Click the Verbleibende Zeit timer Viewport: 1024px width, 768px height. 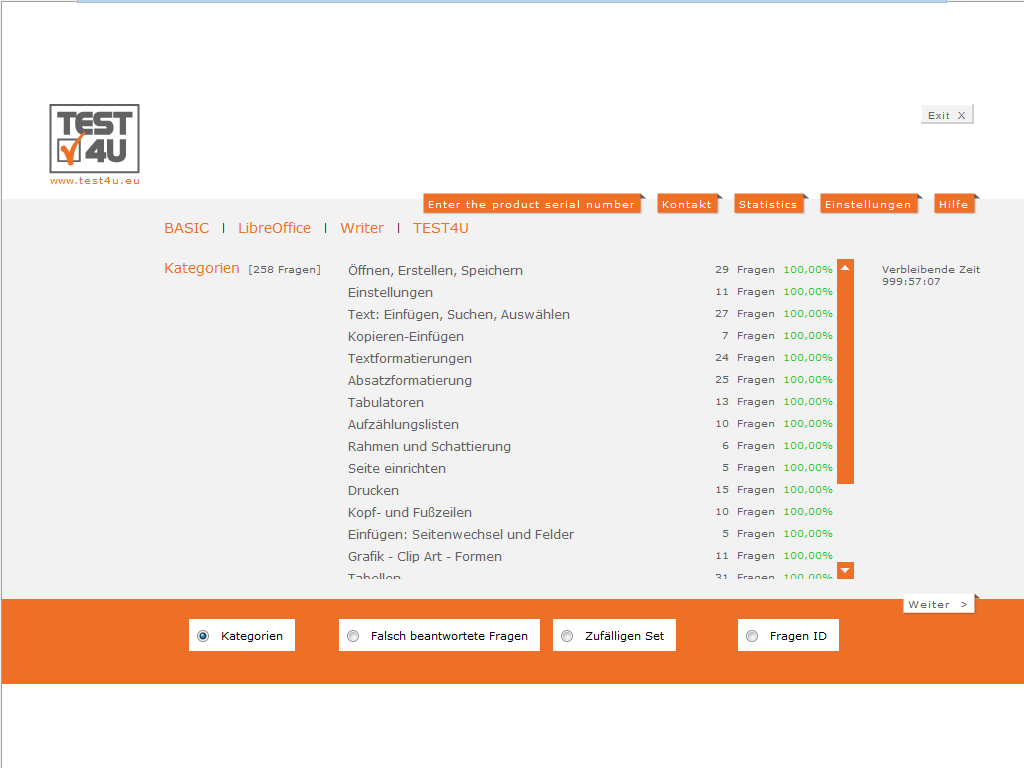931,276
